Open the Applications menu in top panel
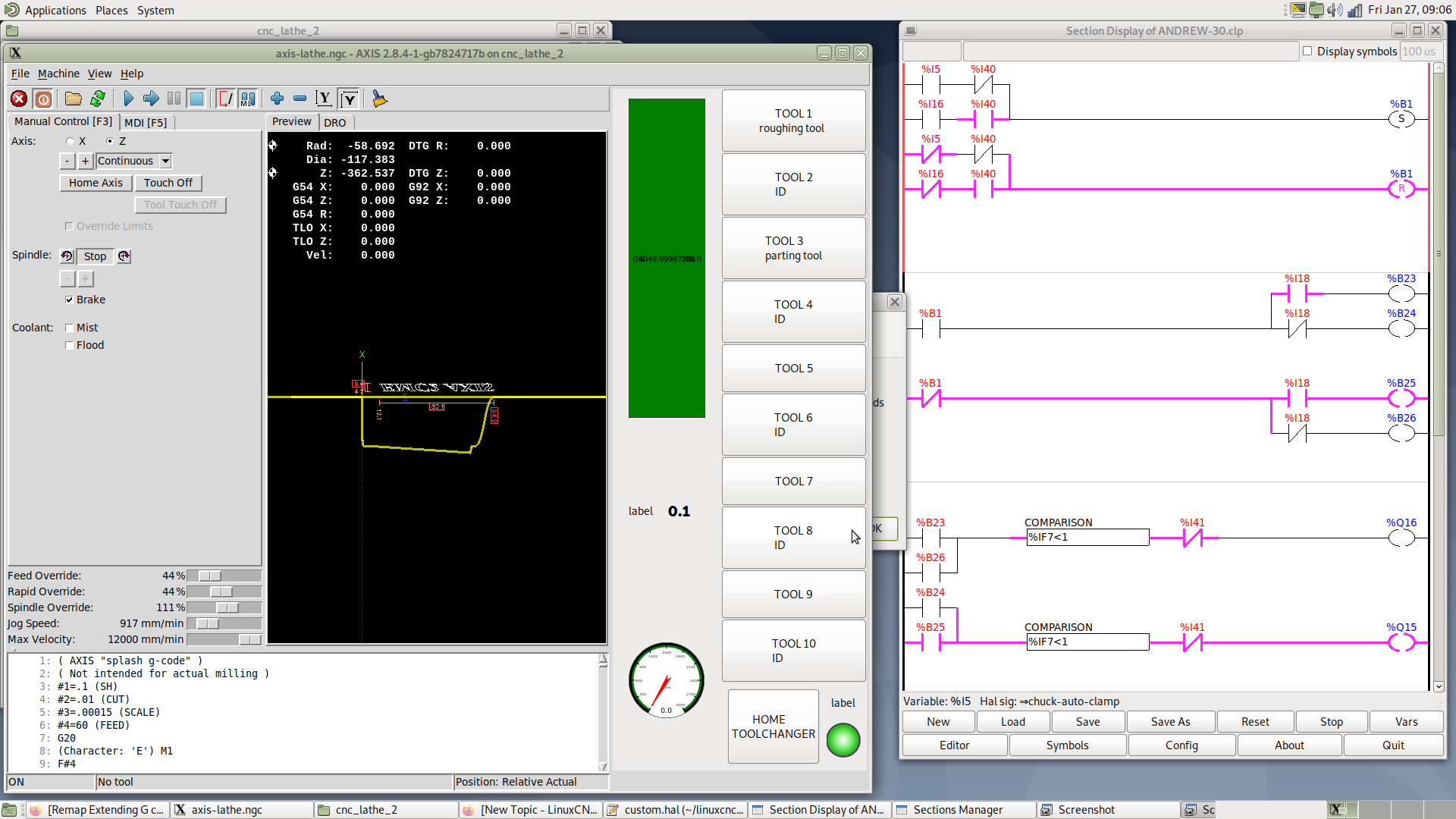 pyautogui.click(x=55, y=10)
